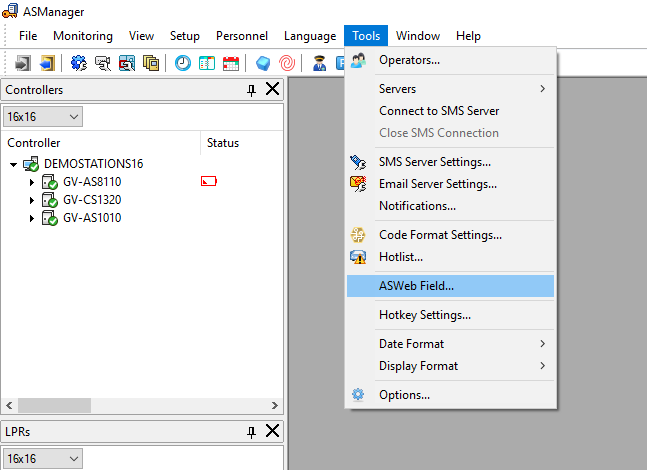Select GV-AS8110 in the controller tree

point(92,182)
